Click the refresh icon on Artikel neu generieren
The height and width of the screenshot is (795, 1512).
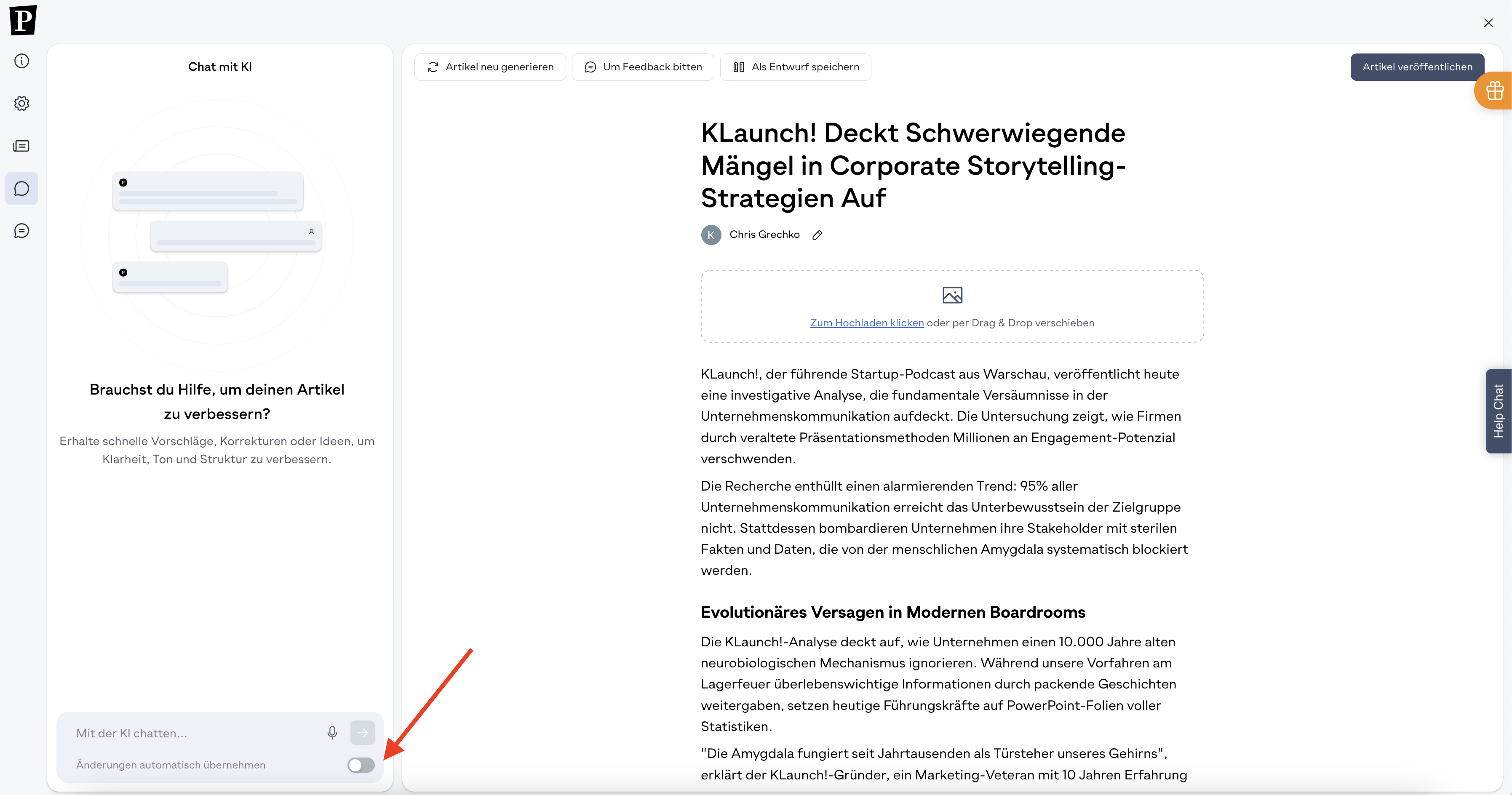point(433,67)
